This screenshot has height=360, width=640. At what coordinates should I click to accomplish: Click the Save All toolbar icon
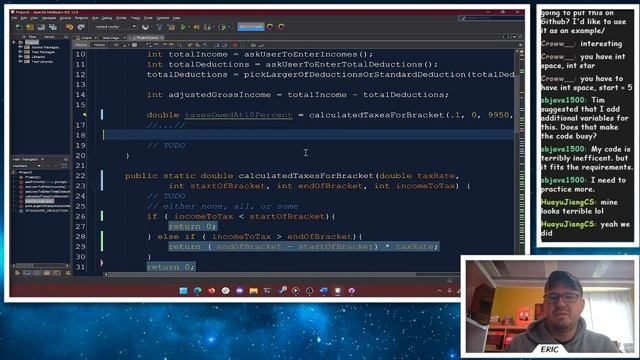click(x=53, y=27)
